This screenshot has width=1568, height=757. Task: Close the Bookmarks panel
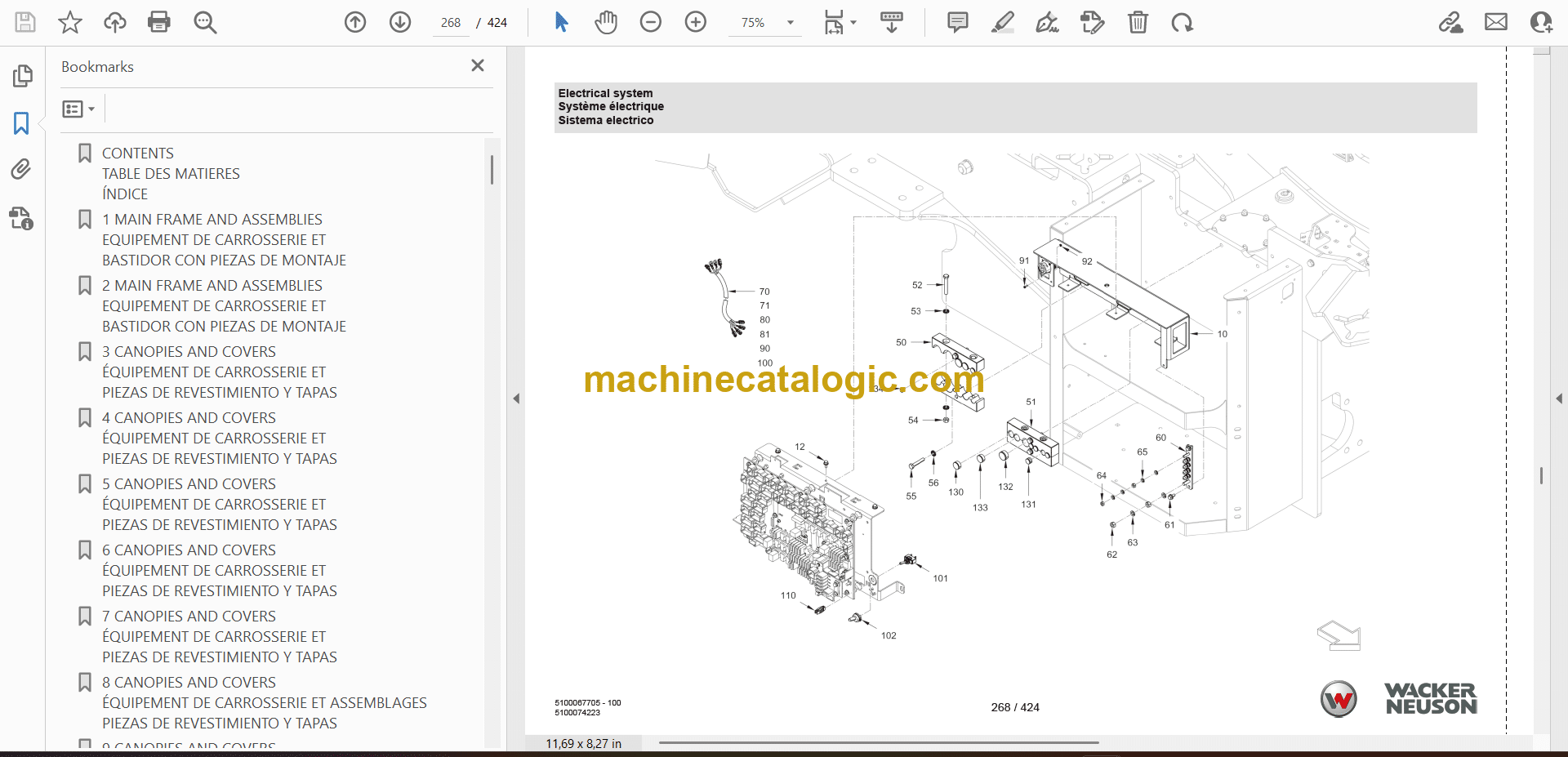(x=478, y=65)
